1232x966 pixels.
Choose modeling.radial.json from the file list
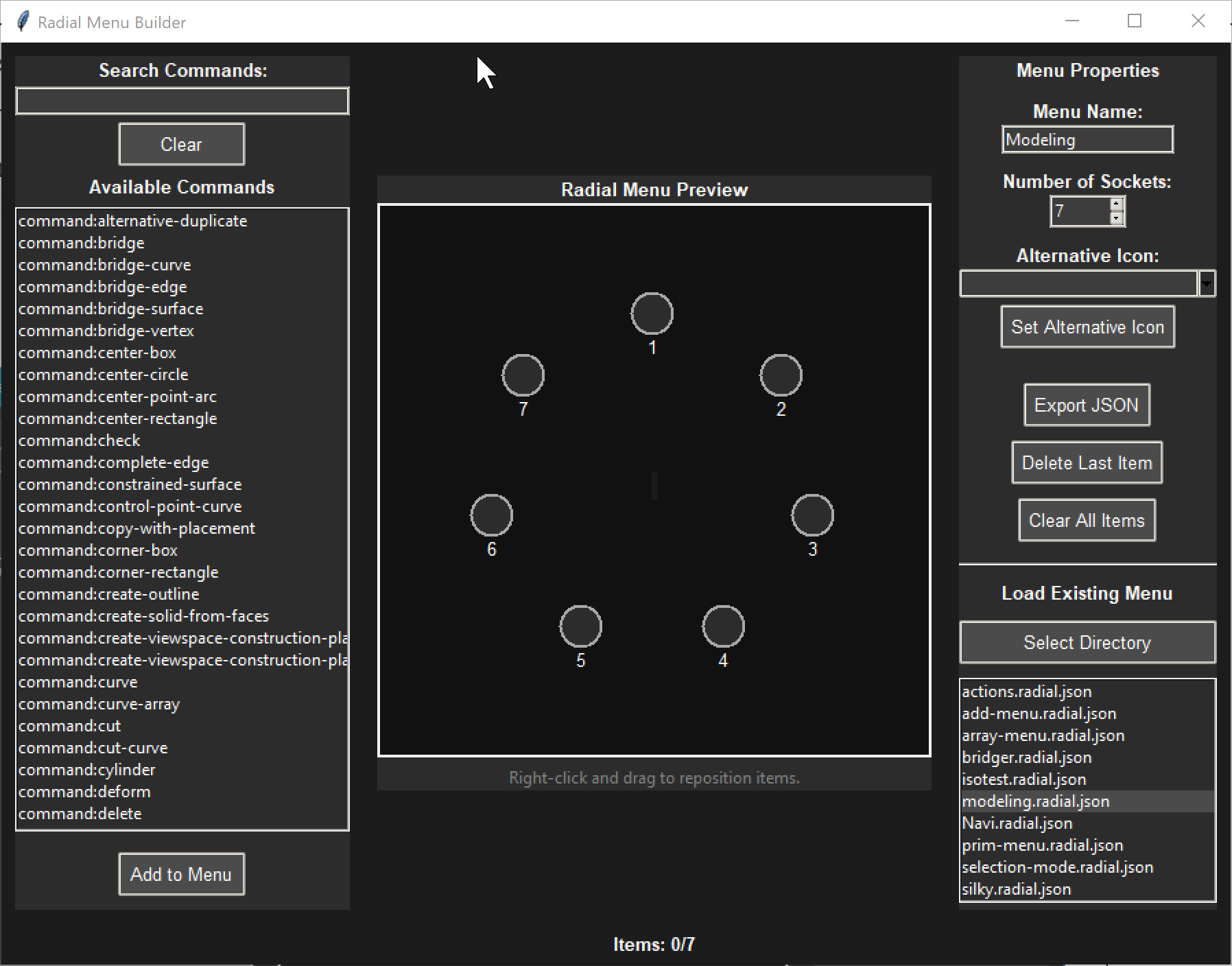[x=1036, y=801]
